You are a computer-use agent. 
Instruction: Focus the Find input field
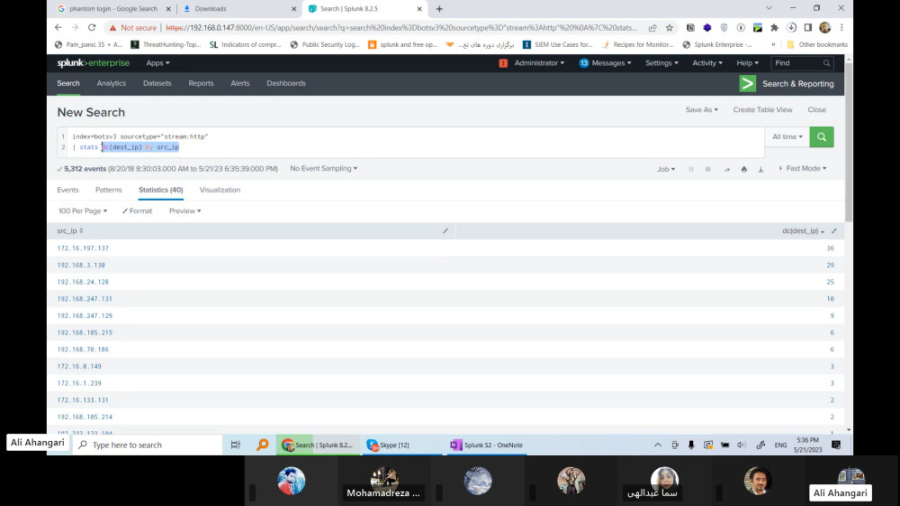pyautogui.click(x=802, y=63)
